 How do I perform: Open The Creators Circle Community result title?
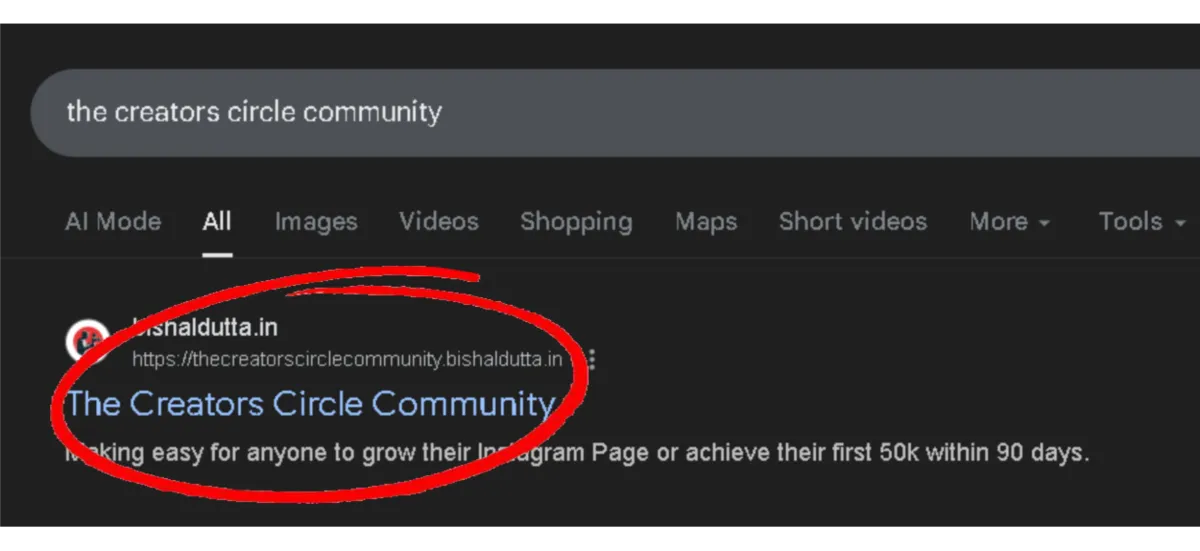coord(310,404)
